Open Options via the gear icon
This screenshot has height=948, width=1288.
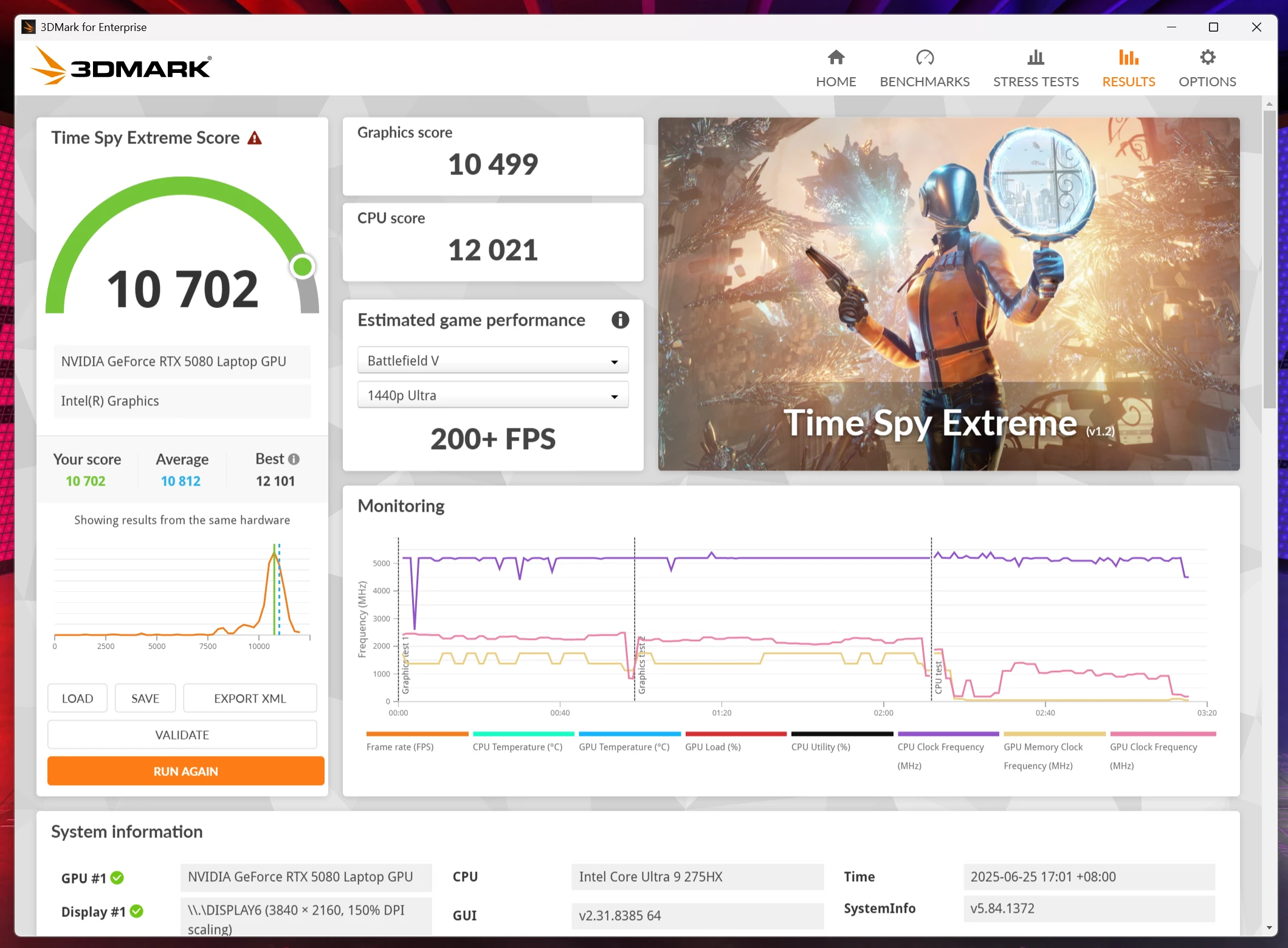tap(1207, 58)
